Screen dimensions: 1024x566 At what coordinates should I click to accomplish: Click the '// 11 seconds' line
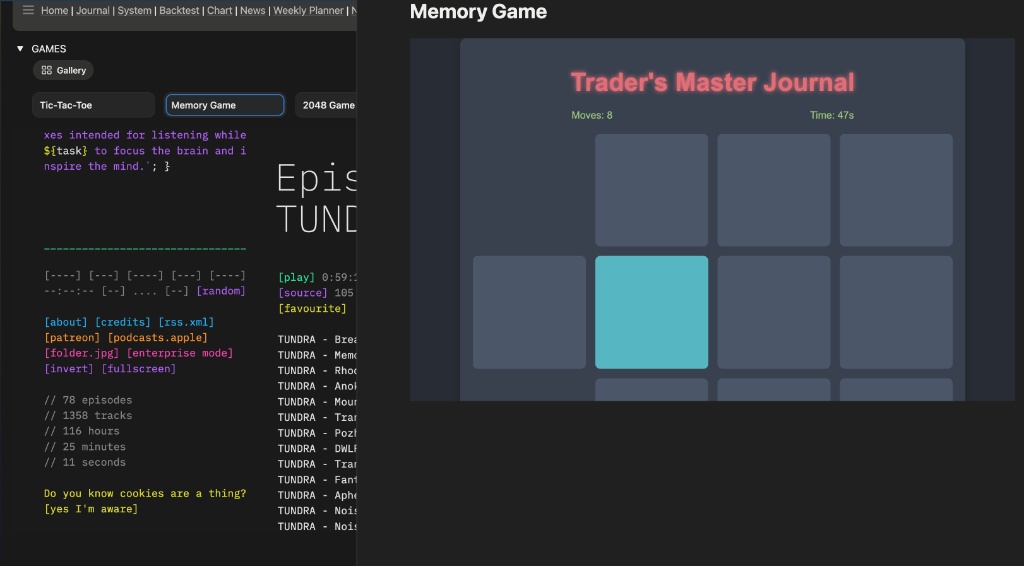(x=85, y=463)
